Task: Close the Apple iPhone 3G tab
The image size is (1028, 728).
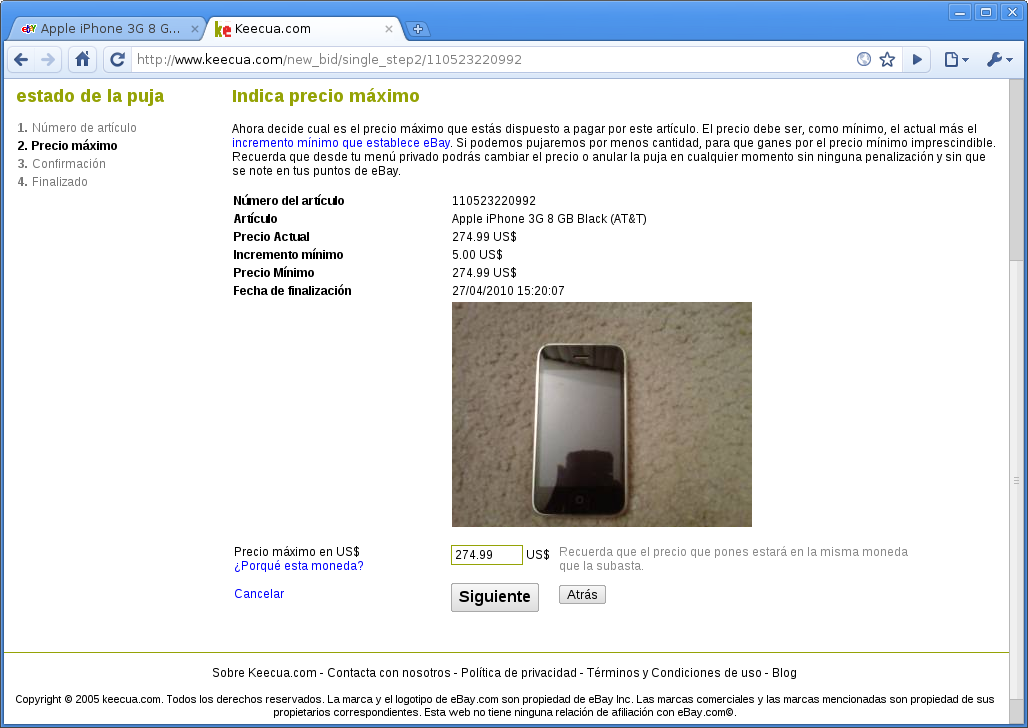Action: coord(195,29)
